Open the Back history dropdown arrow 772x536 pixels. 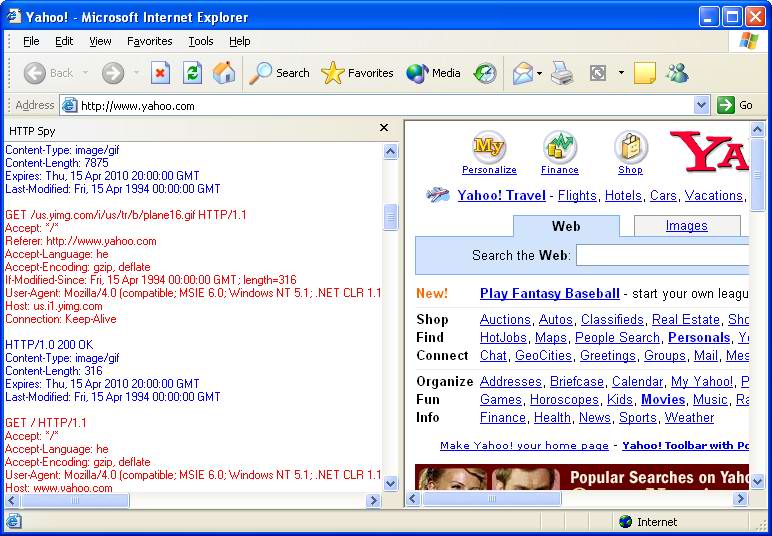[x=85, y=73]
